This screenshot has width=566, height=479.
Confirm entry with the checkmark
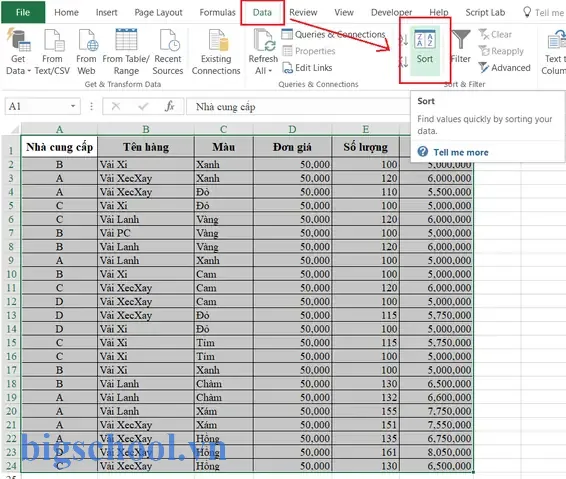[x=143, y=106]
